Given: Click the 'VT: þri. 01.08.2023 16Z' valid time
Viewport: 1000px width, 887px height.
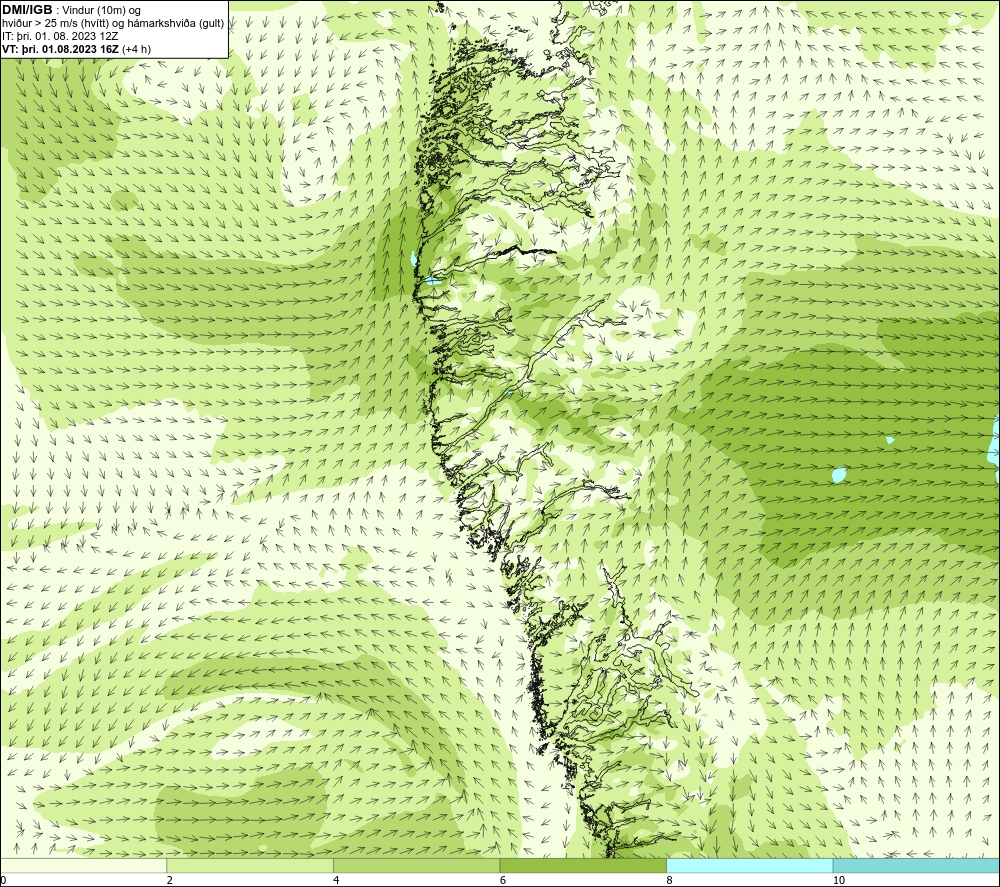Looking at the screenshot, I should coord(62,49).
